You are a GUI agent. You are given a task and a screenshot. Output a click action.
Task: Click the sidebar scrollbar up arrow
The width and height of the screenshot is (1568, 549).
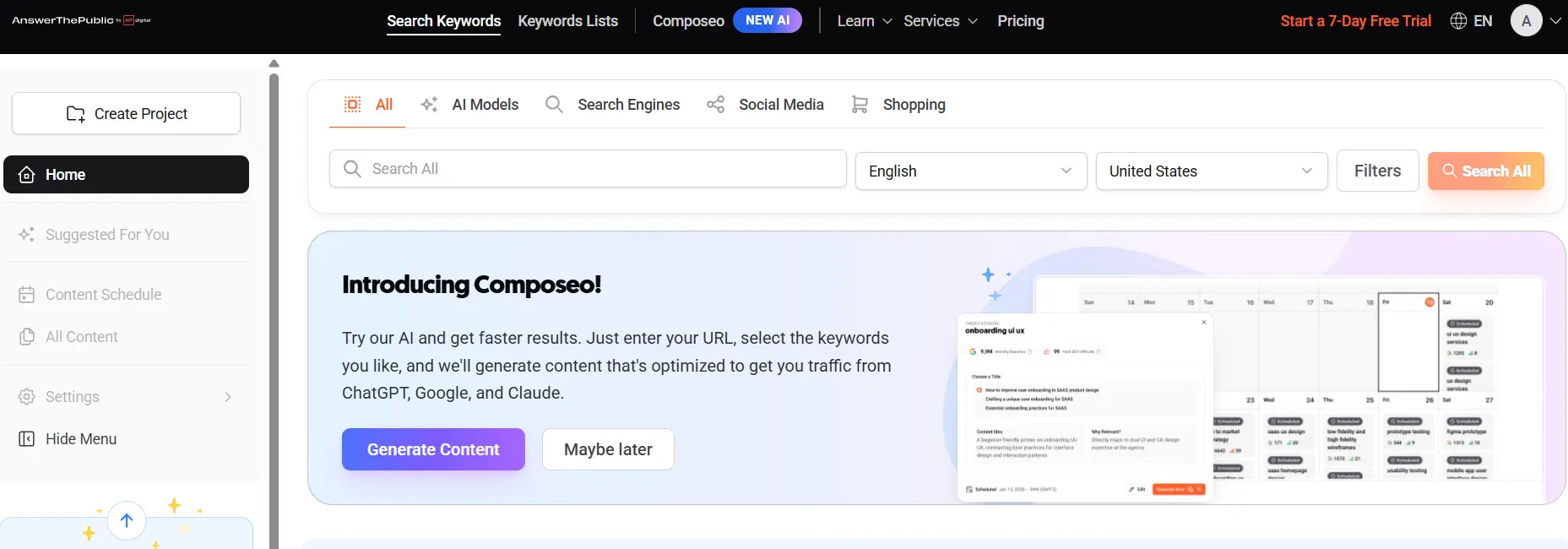coord(274,63)
